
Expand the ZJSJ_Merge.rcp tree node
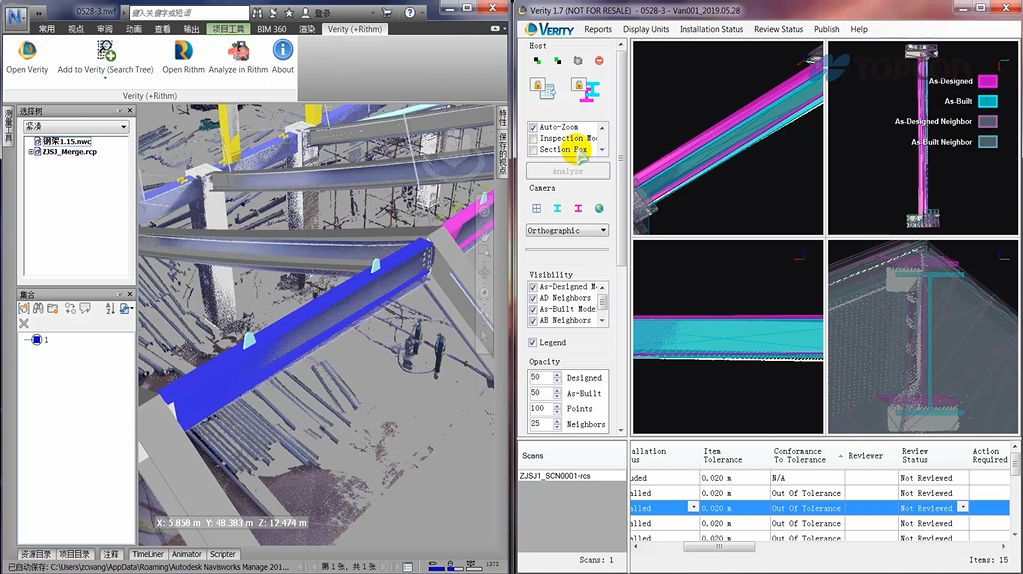[x=31, y=151]
